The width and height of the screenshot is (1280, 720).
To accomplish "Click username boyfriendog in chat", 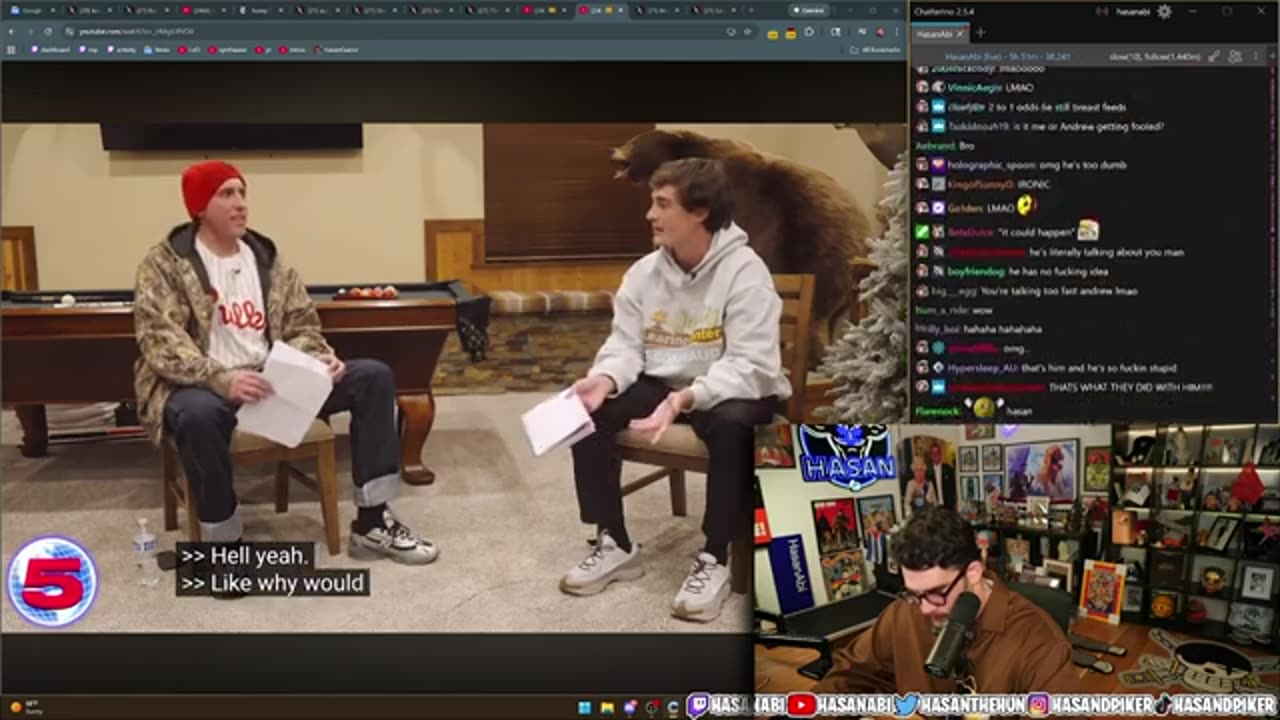I will [976, 271].
